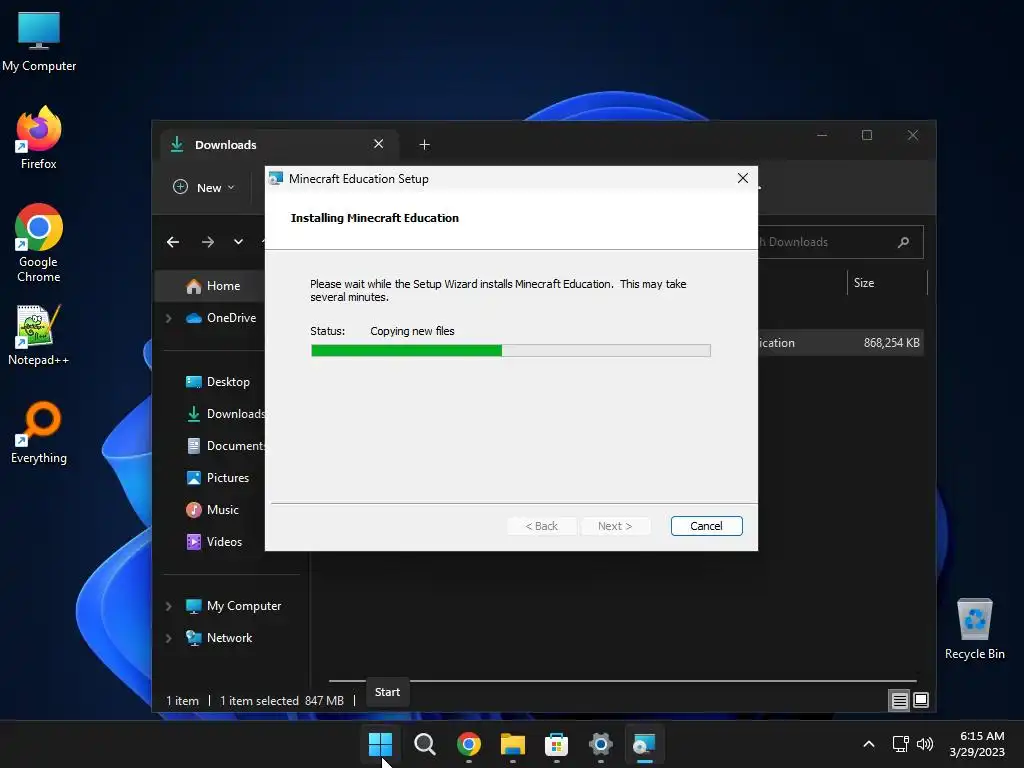1024x768 pixels.
Task: Click the greyed-out Next button in Setup
Action: point(615,526)
